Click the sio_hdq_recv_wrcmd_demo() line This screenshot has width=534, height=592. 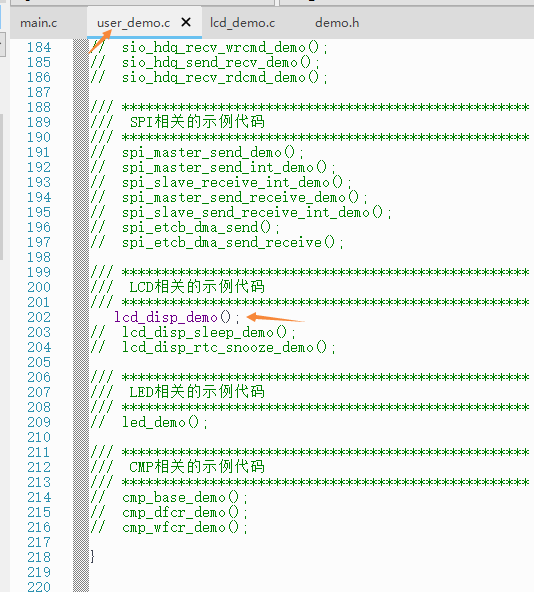209,48
